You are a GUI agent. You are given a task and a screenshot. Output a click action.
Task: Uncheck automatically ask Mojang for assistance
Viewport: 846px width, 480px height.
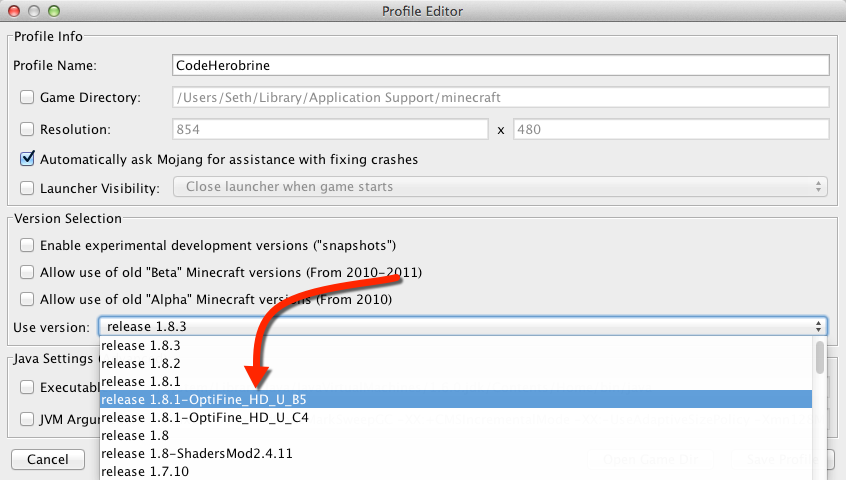(27, 159)
